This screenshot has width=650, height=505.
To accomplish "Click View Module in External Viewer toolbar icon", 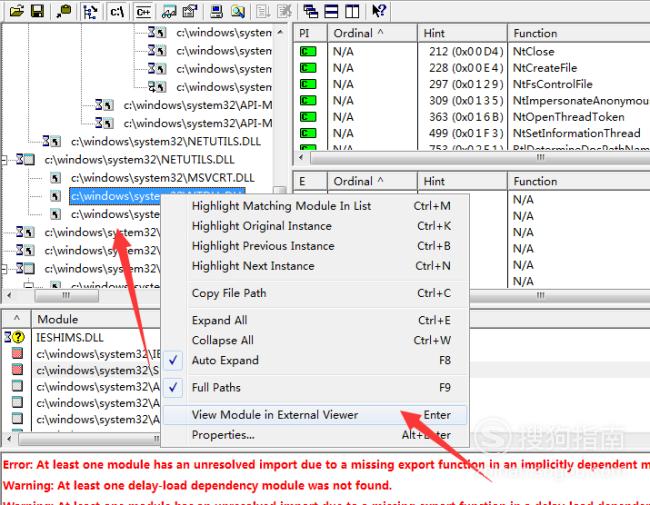I will [x=169, y=11].
